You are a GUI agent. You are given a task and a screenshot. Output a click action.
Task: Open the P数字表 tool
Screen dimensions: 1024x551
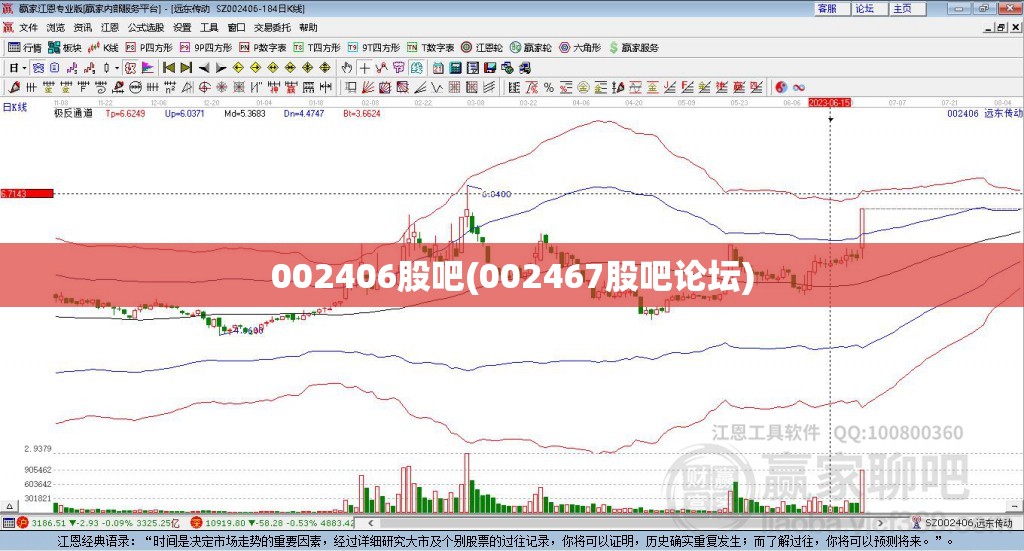263,48
